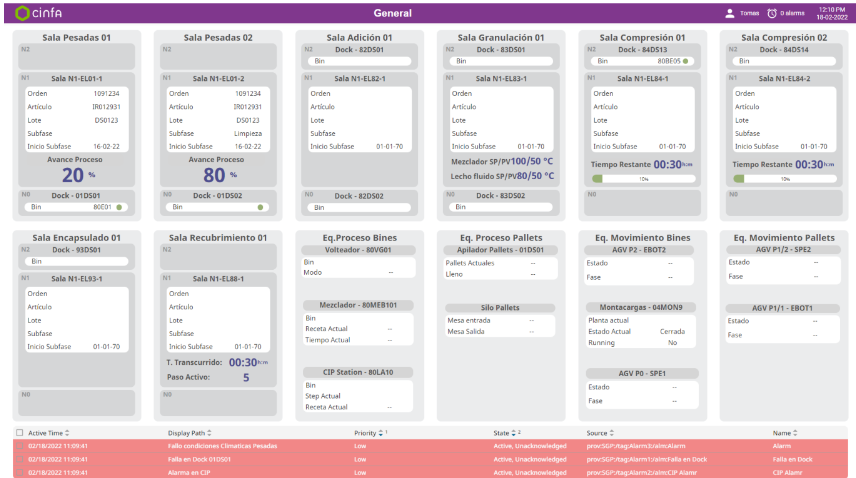Select AGV P2 - EBOT2 header

(639, 250)
